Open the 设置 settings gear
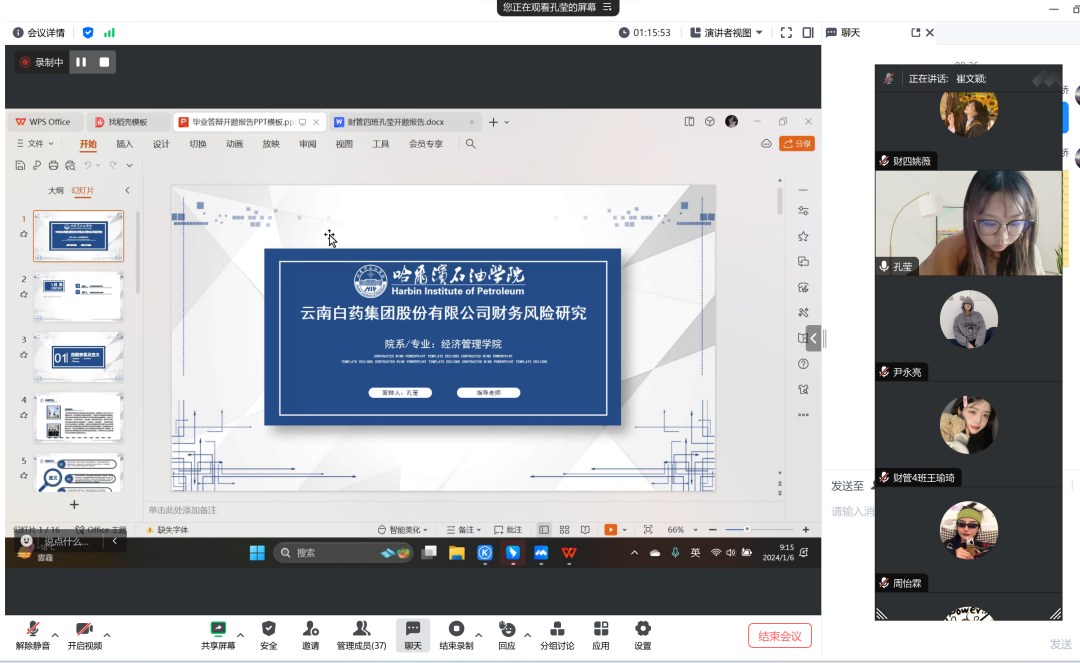Image resolution: width=1080 pixels, height=663 pixels. coord(643,629)
